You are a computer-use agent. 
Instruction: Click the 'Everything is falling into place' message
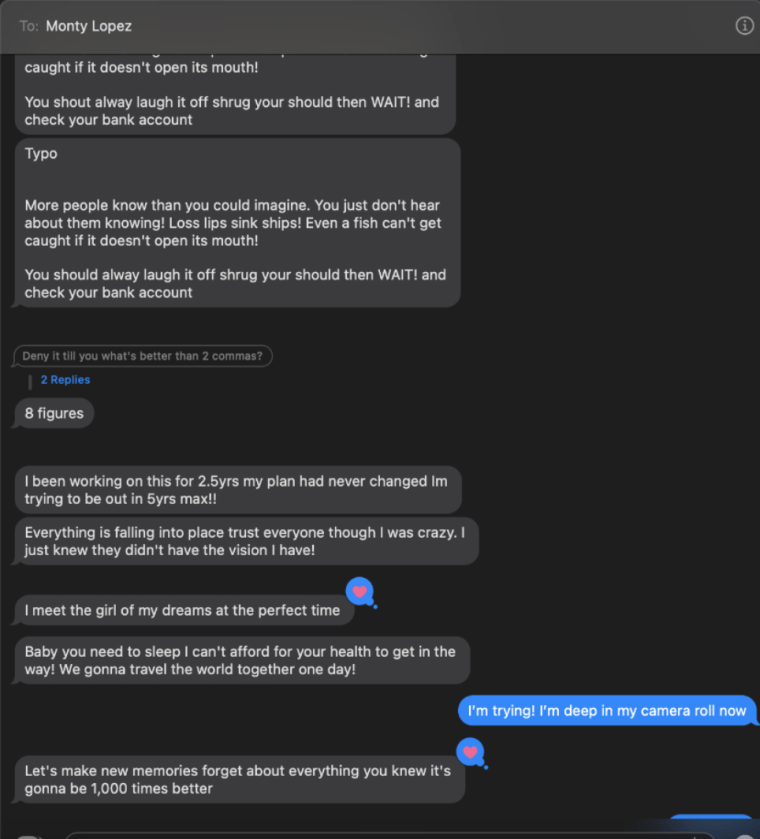pyautogui.click(x=246, y=541)
